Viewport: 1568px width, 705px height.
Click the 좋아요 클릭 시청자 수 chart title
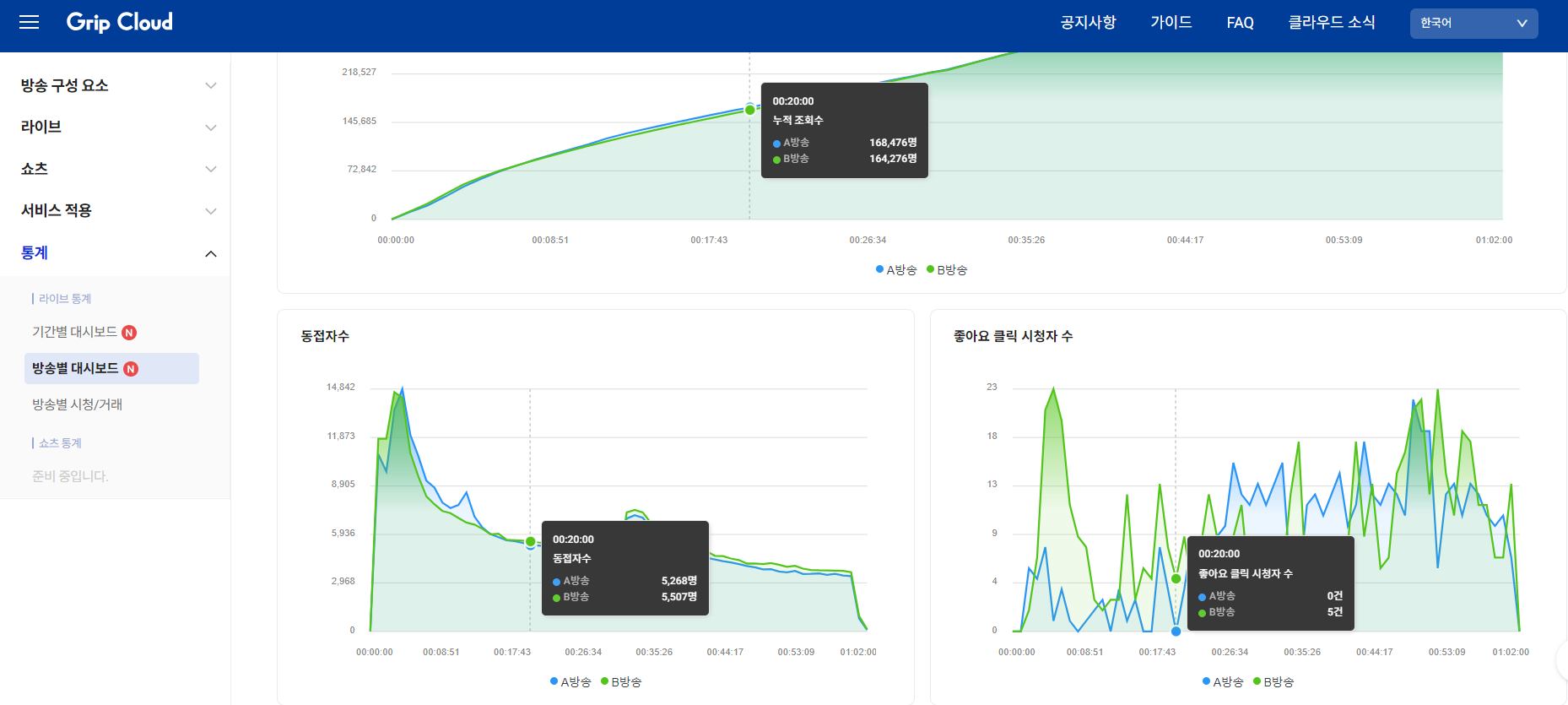(1013, 336)
